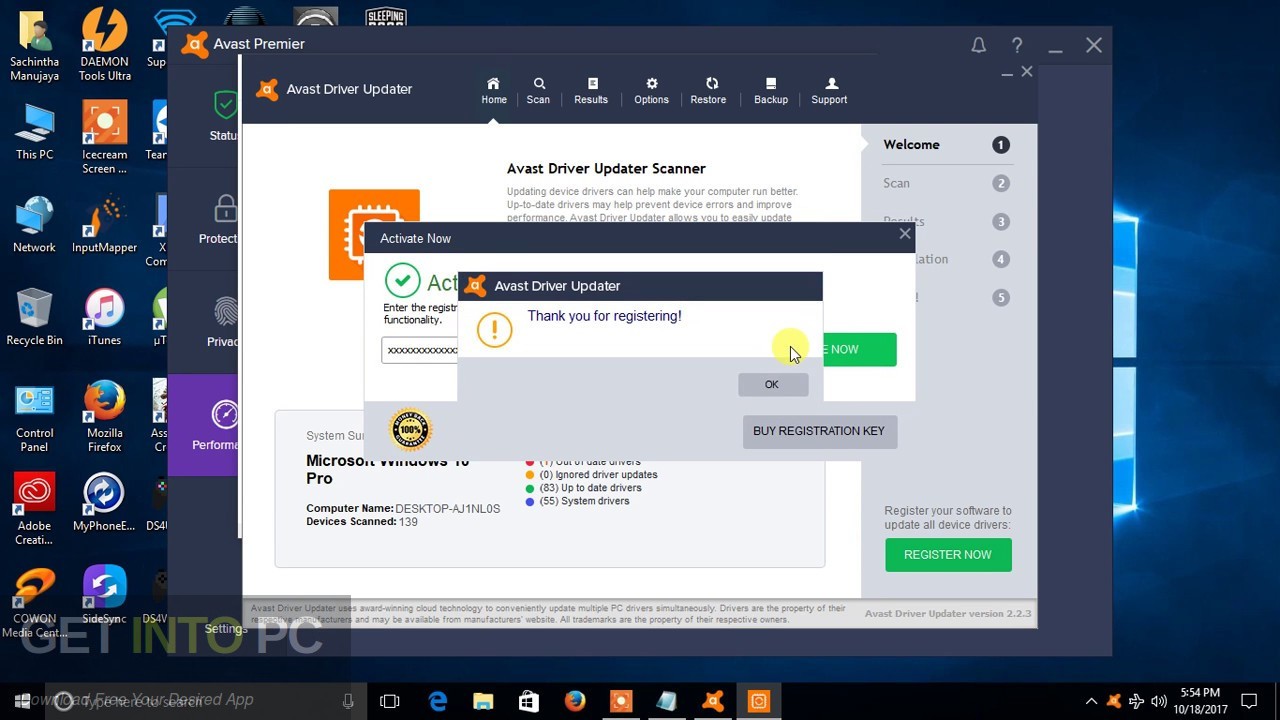The image size is (1280, 720).
Task: Open Mozilla Firefox desktop icon
Action: click(105, 417)
